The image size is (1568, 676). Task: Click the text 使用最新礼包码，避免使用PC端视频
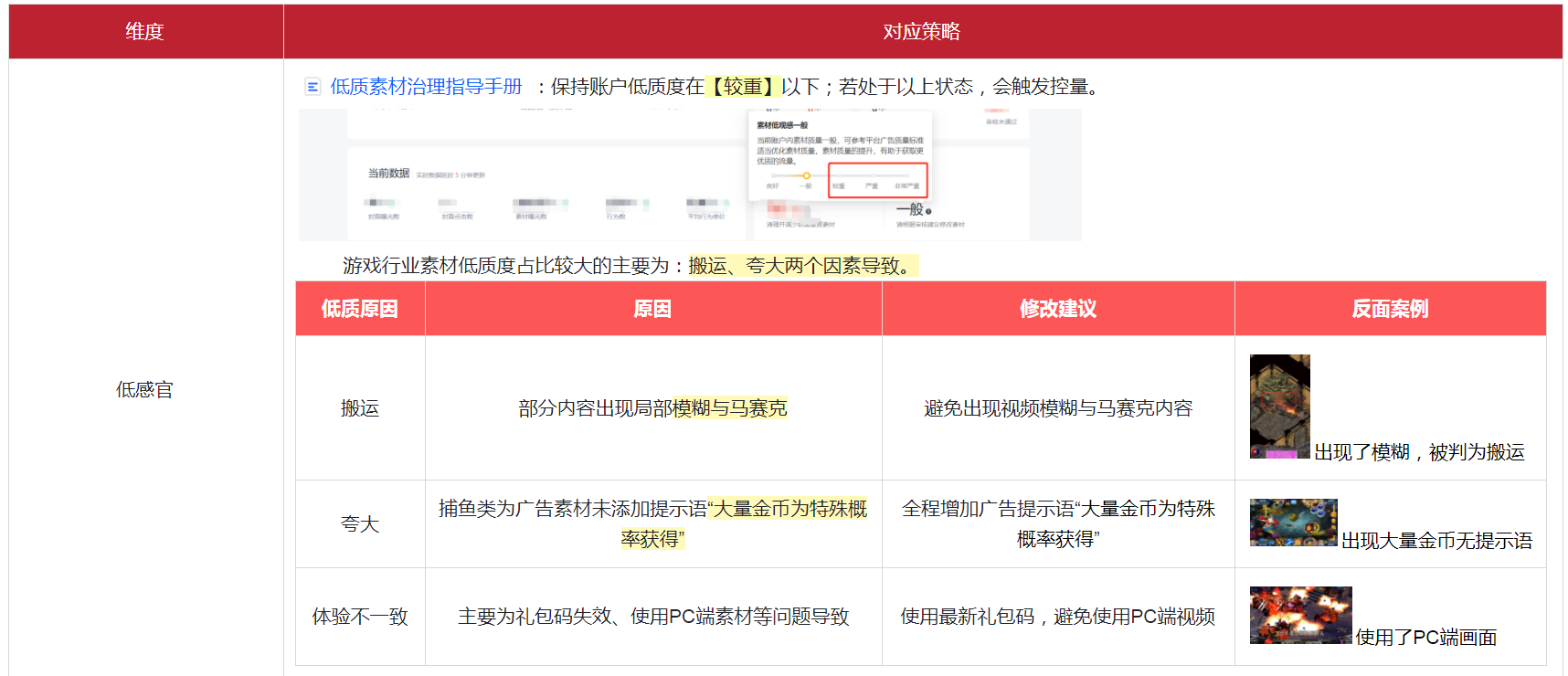tap(1058, 617)
